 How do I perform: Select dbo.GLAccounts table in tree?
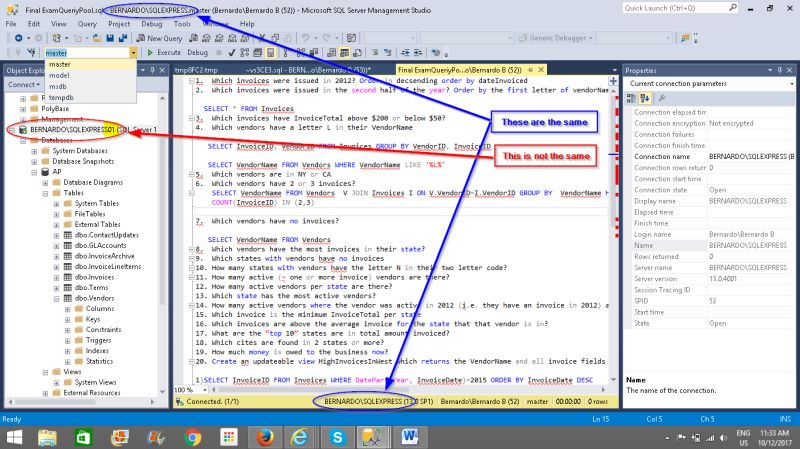tap(101, 245)
